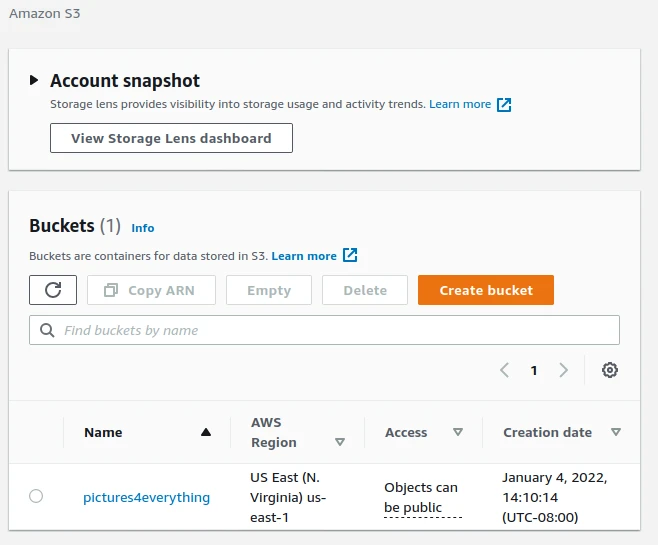Go to previous page chevron
This screenshot has width=658, height=545.
pyautogui.click(x=504, y=370)
